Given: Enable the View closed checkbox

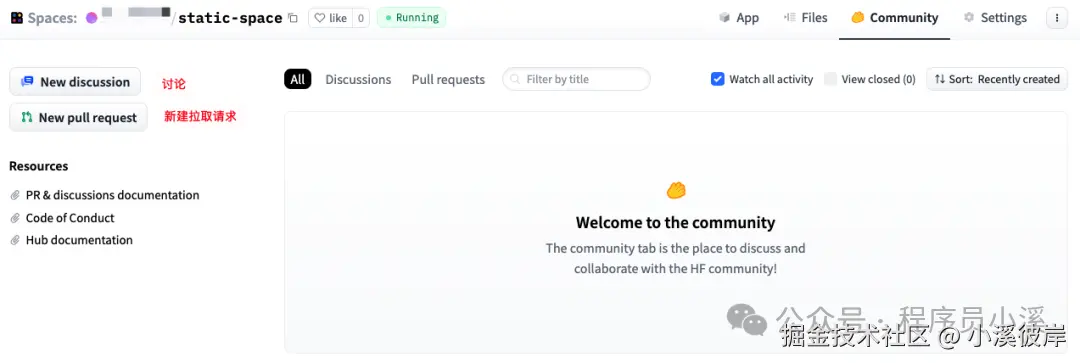Looking at the screenshot, I should (x=831, y=79).
